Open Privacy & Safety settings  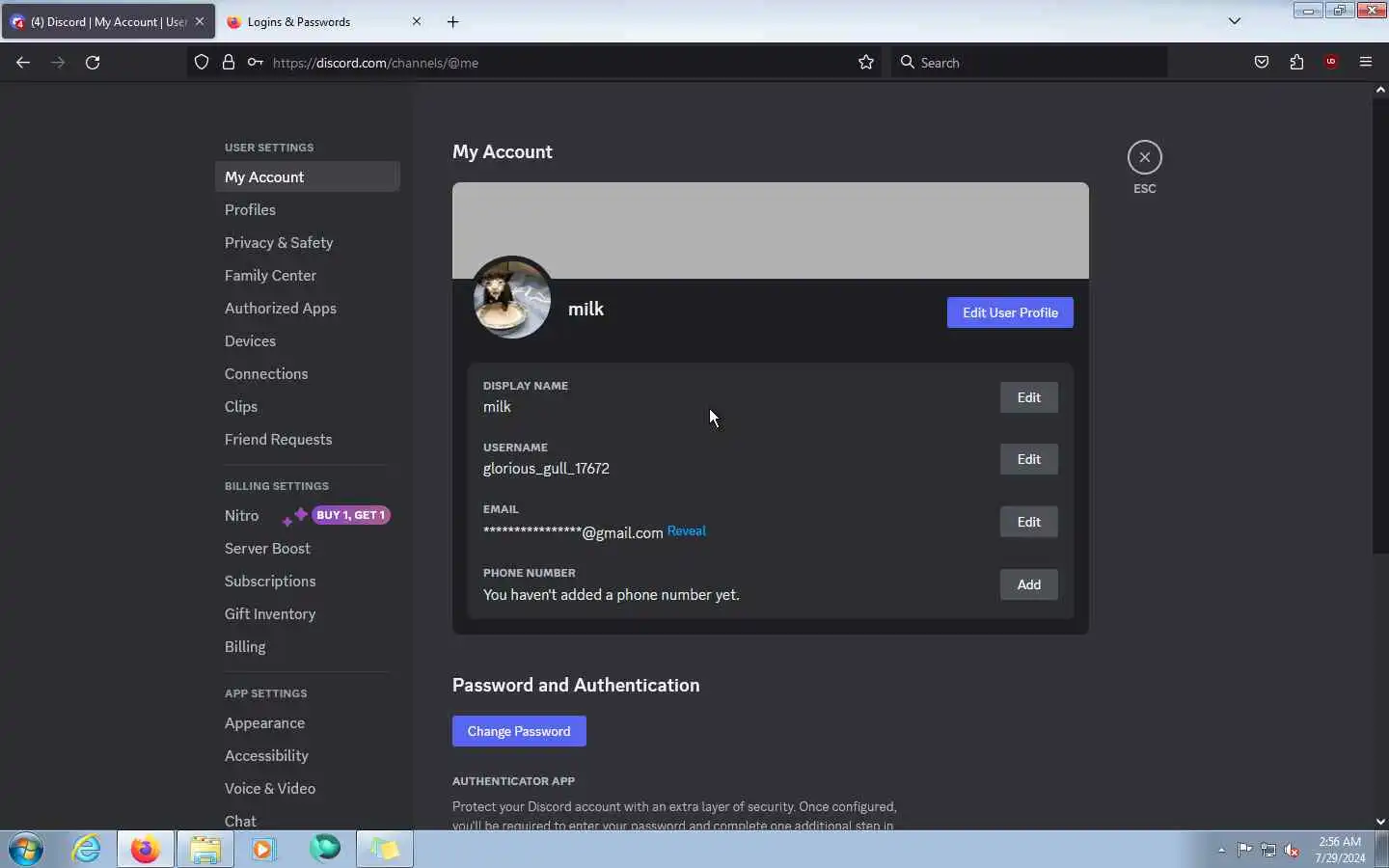coord(307,242)
